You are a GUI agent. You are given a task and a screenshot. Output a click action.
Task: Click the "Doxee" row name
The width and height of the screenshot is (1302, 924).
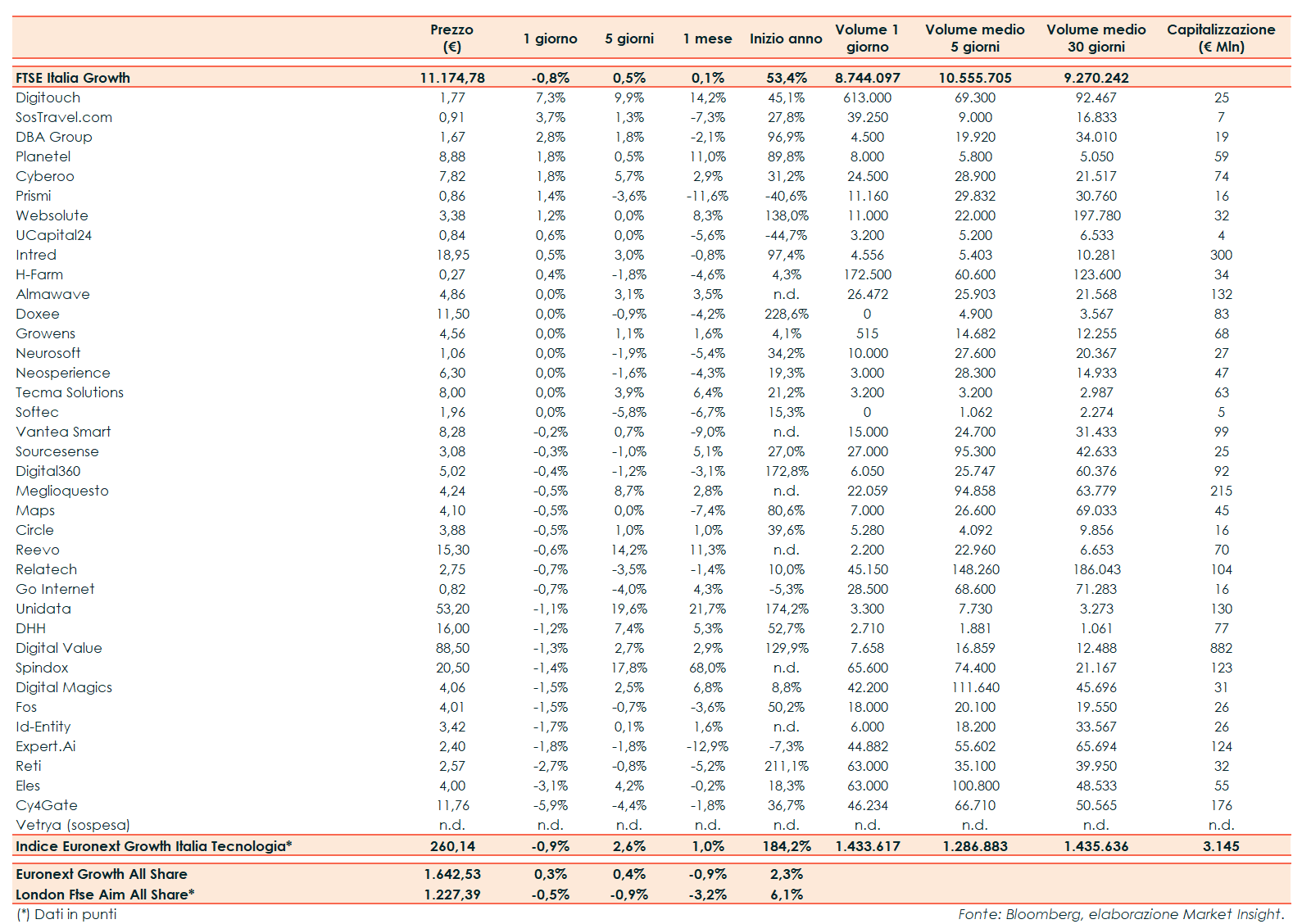[38, 314]
